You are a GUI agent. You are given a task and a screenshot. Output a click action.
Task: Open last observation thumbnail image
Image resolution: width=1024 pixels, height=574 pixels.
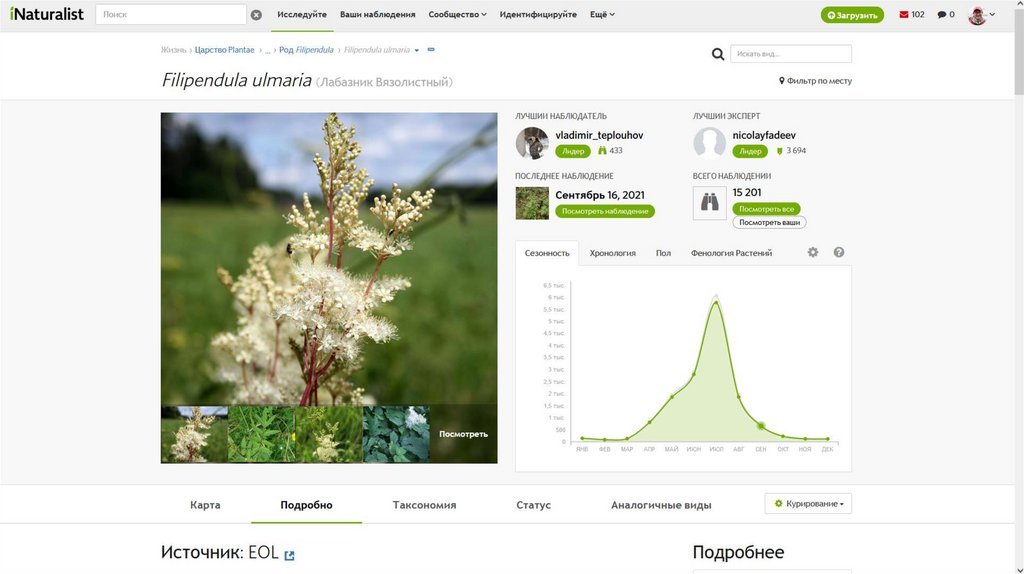click(x=532, y=202)
